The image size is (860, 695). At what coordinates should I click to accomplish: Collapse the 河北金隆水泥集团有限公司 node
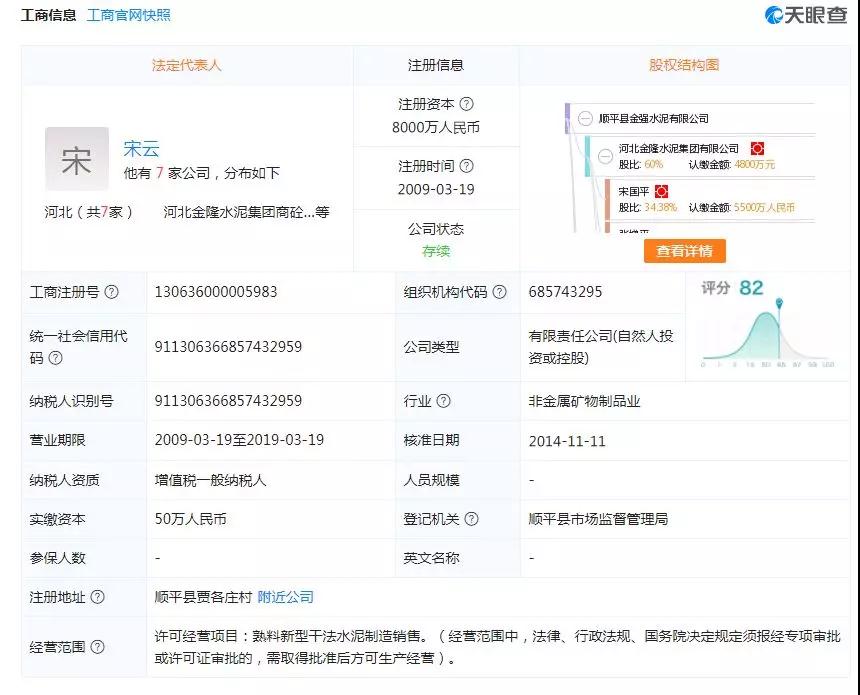[x=605, y=156]
